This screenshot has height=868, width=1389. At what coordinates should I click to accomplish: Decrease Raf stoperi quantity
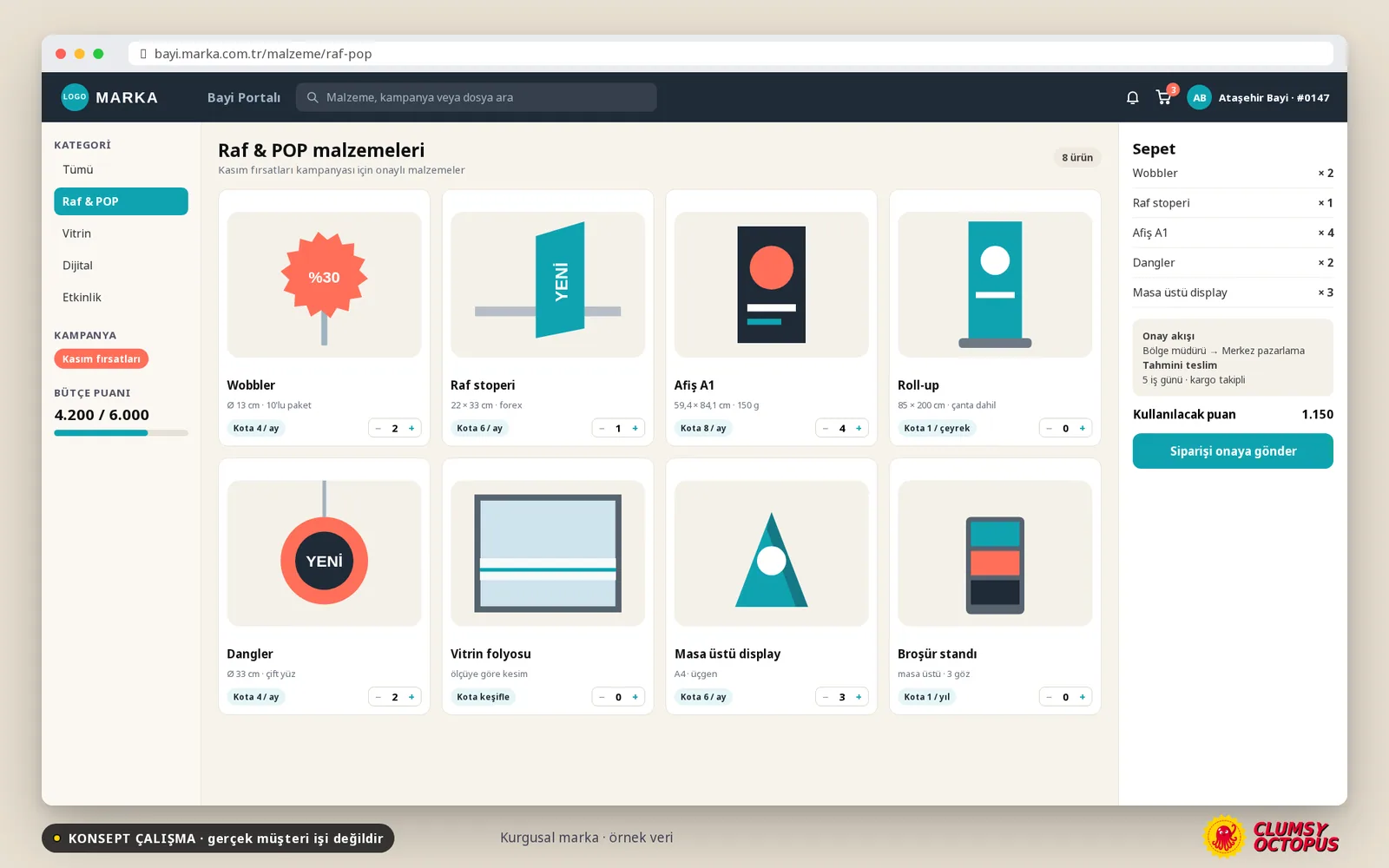pyautogui.click(x=602, y=428)
